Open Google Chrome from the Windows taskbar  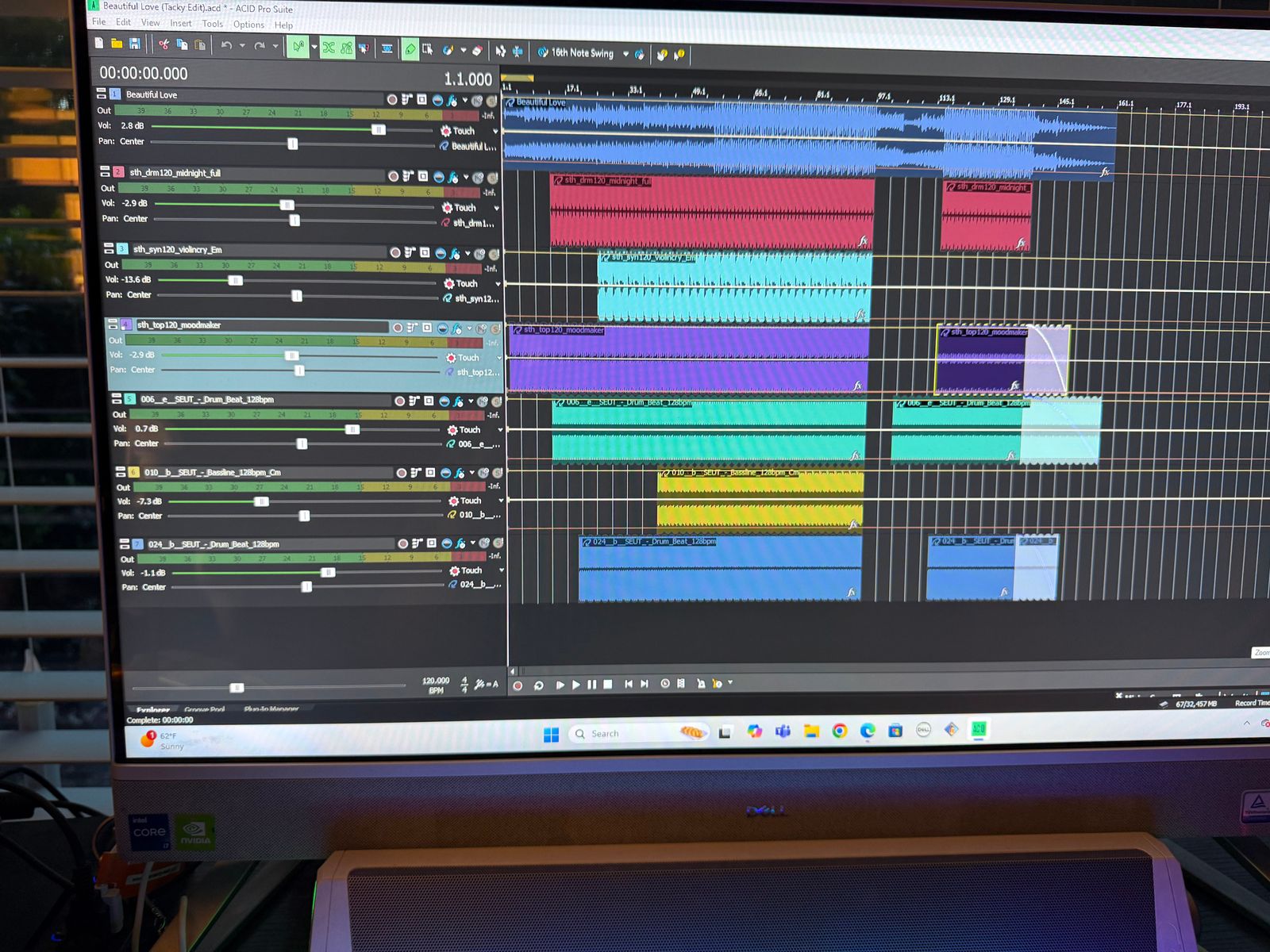839,731
